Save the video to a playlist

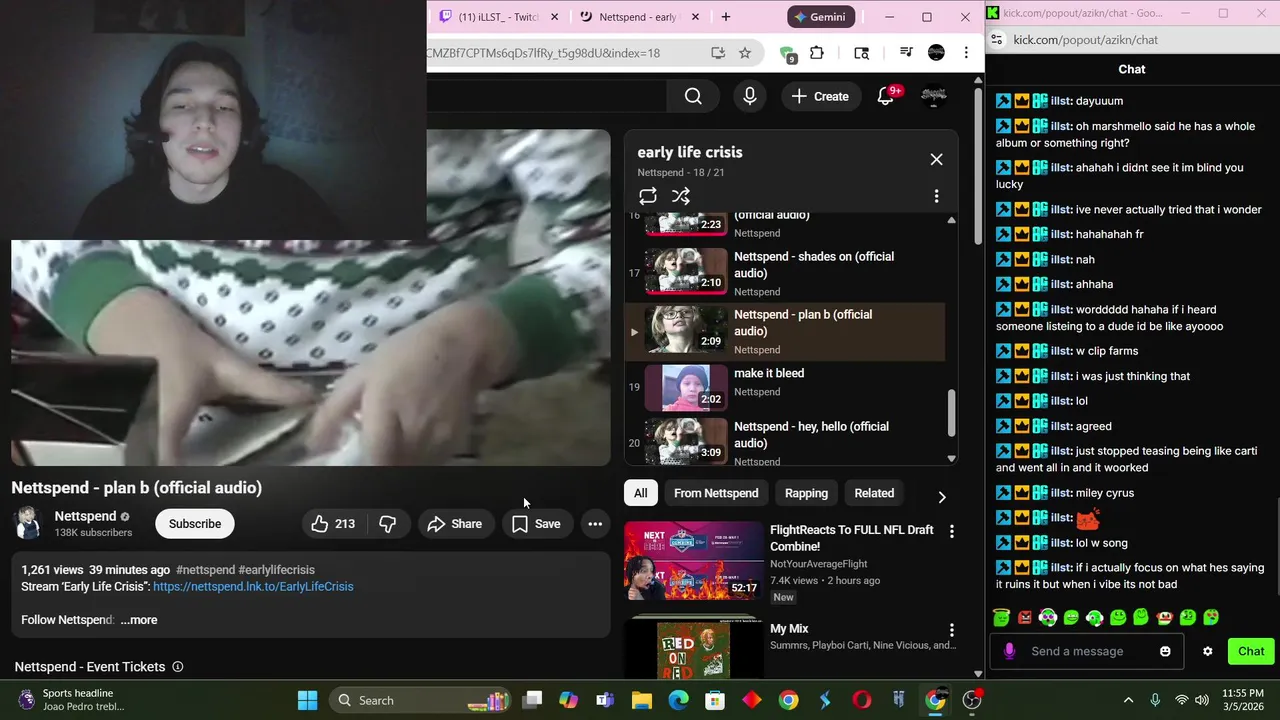pos(537,524)
